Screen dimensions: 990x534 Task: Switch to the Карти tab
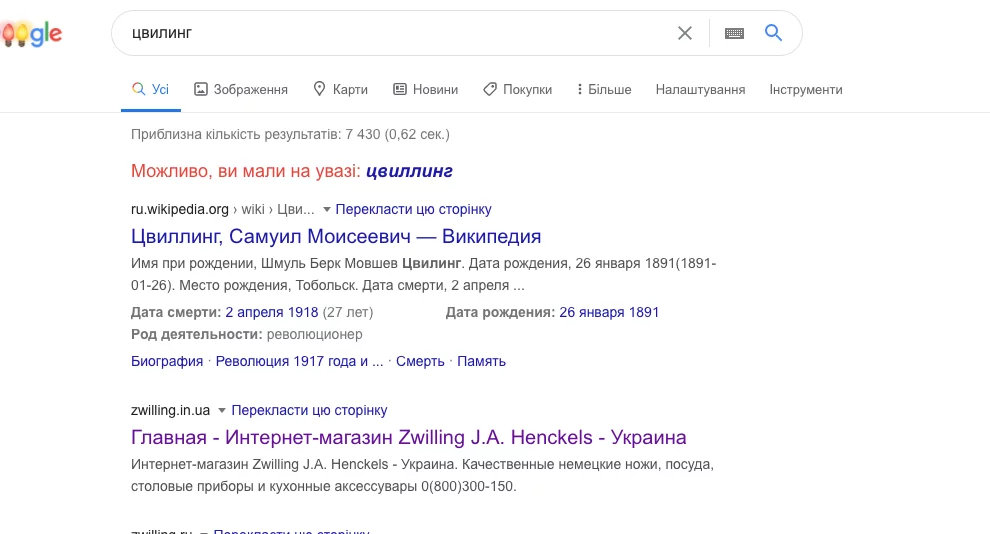pos(340,90)
